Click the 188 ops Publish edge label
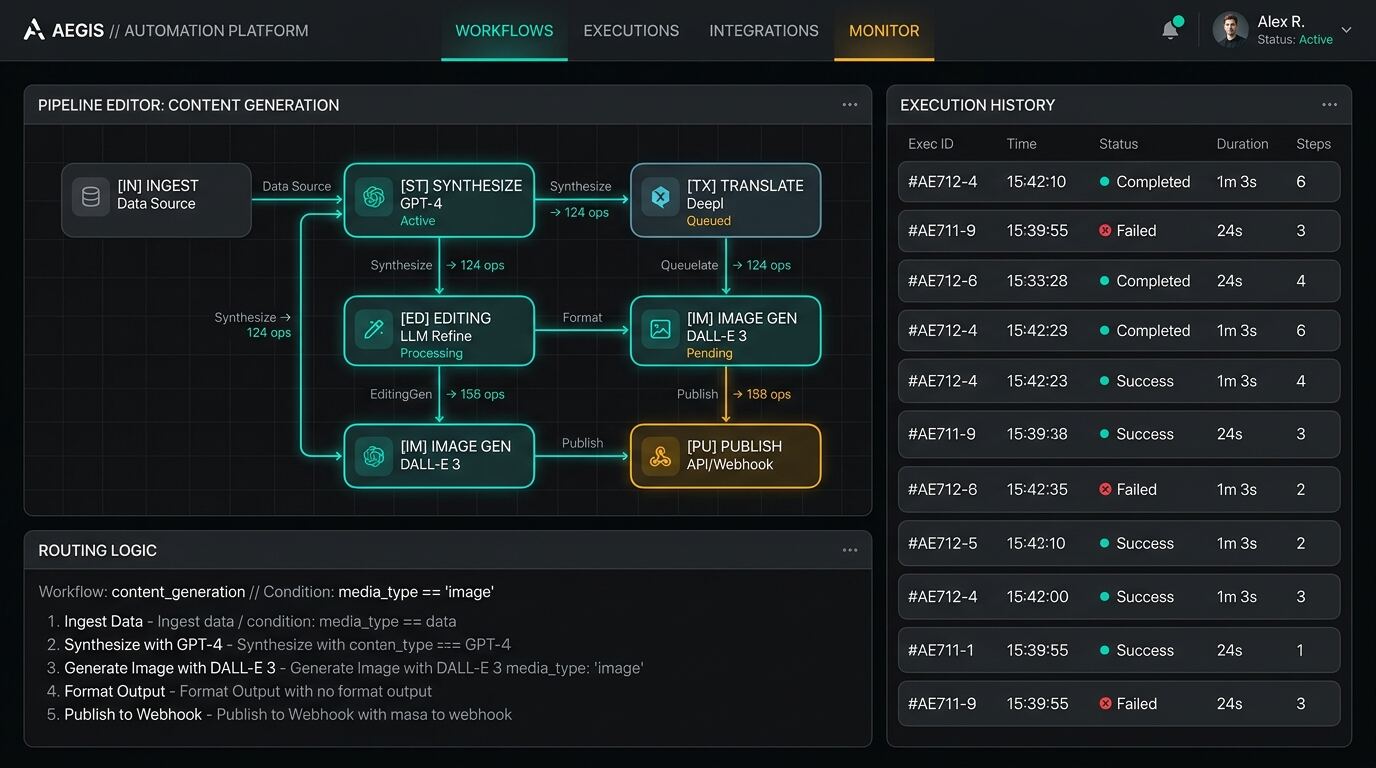1376x768 pixels. tap(762, 394)
